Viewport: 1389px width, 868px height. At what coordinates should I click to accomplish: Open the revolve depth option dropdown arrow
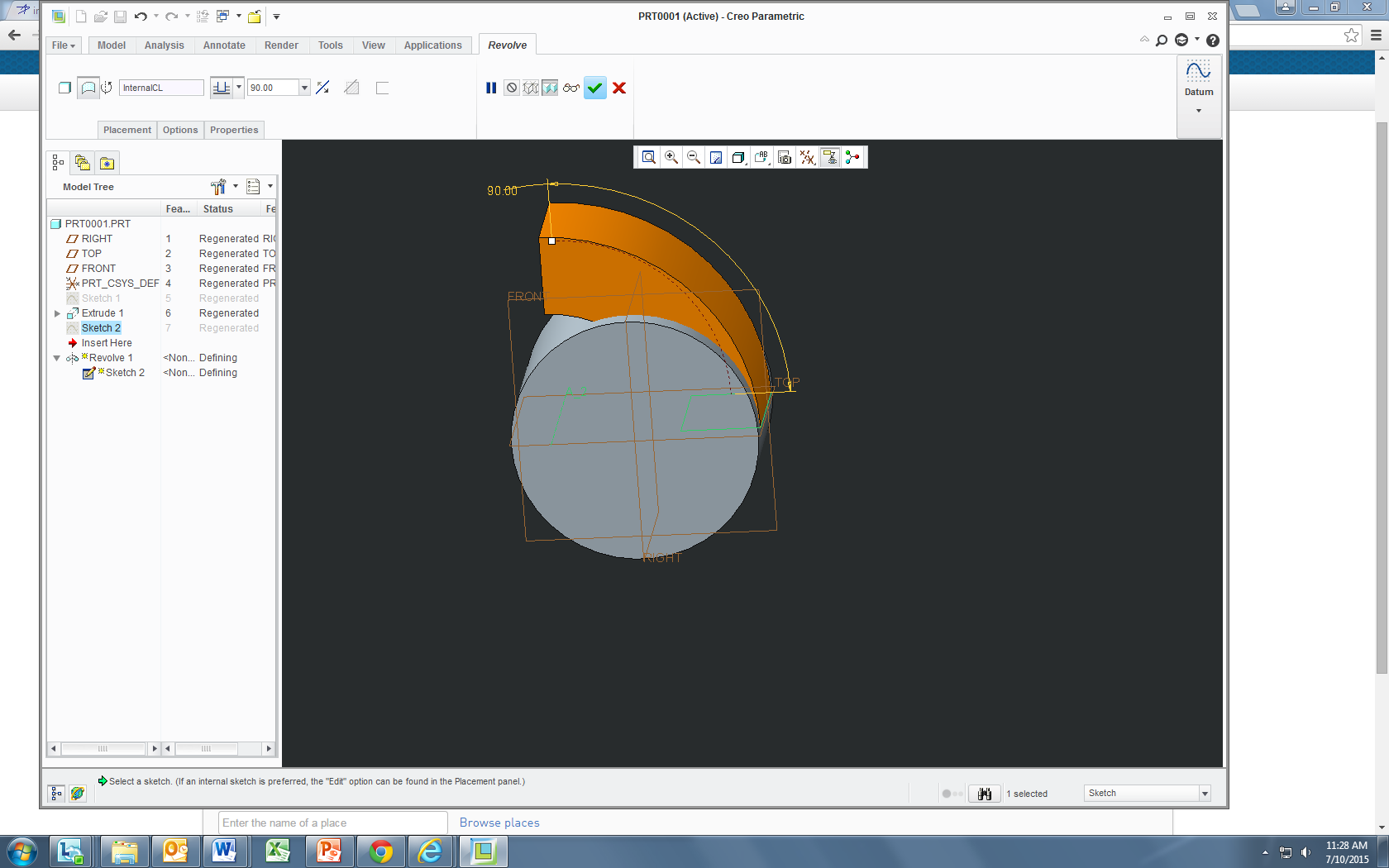coord(239,87)
